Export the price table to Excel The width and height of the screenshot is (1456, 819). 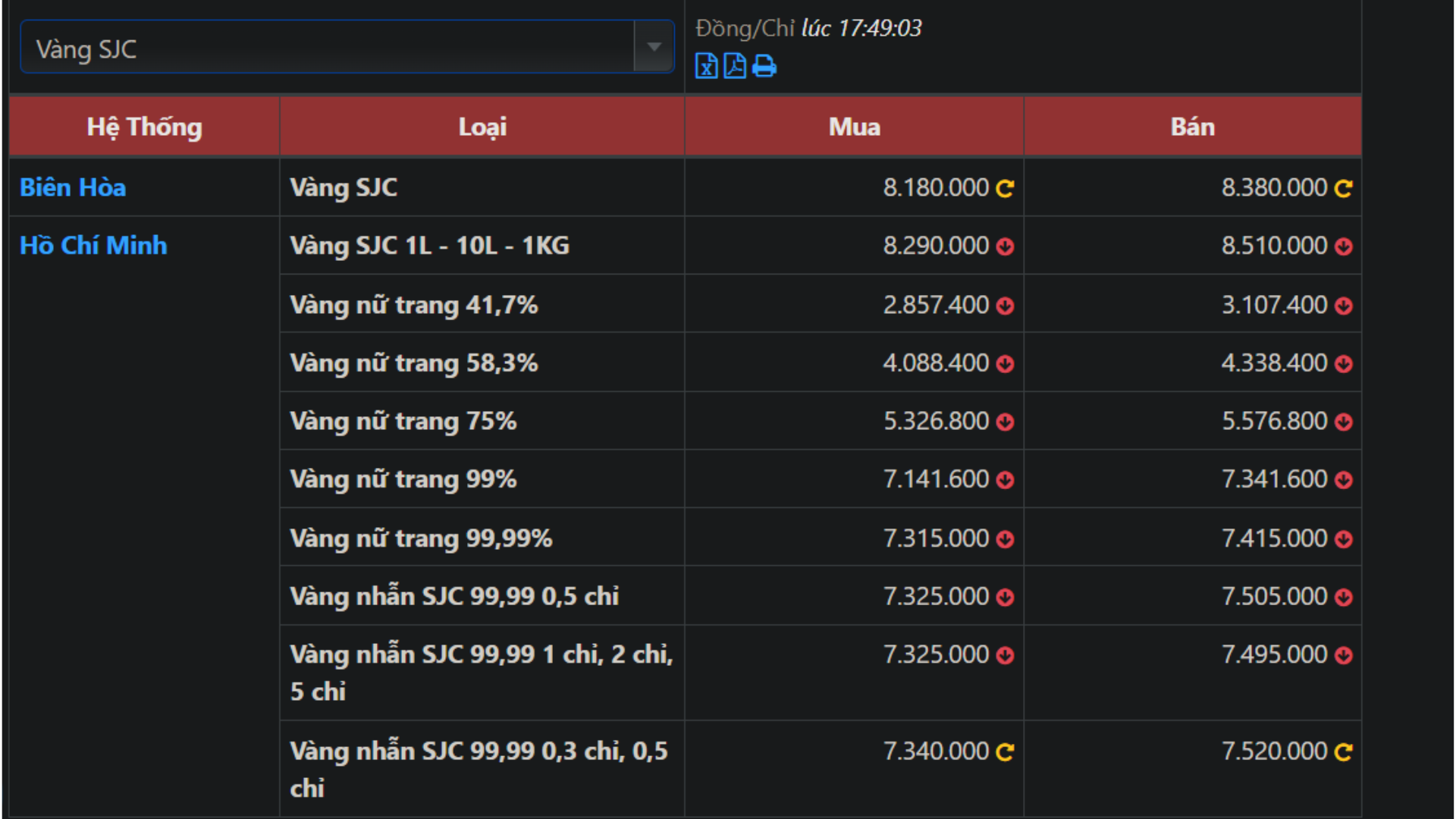[x=706, y=66]
